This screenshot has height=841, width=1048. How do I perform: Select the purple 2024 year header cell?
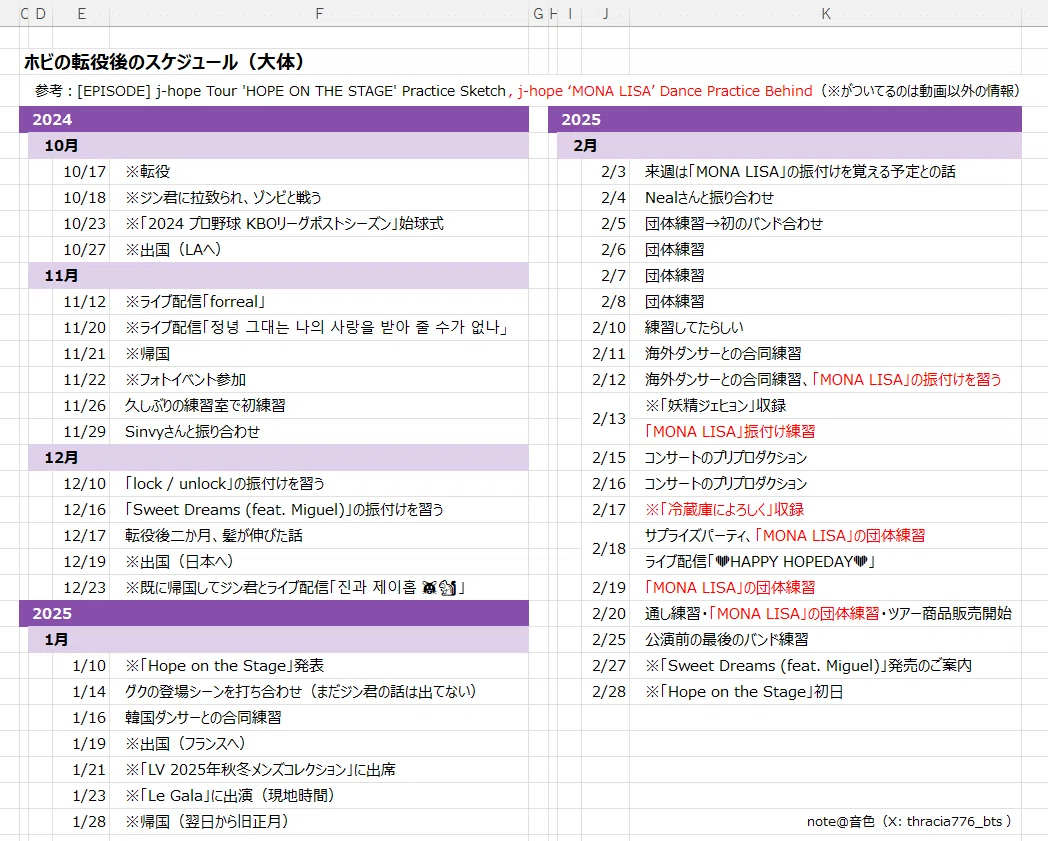(274, 120)
